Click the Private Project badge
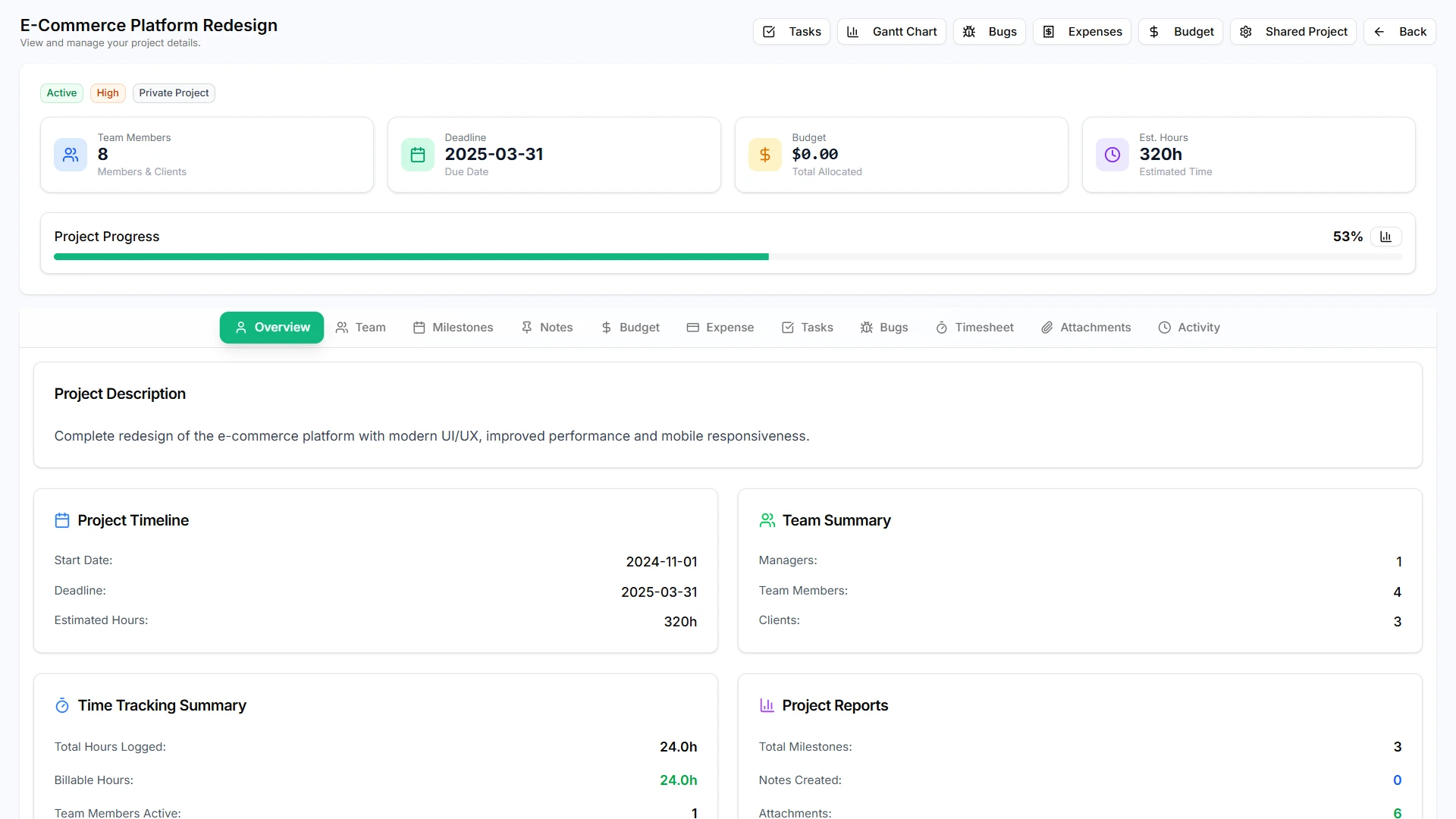 click(174, 93)
